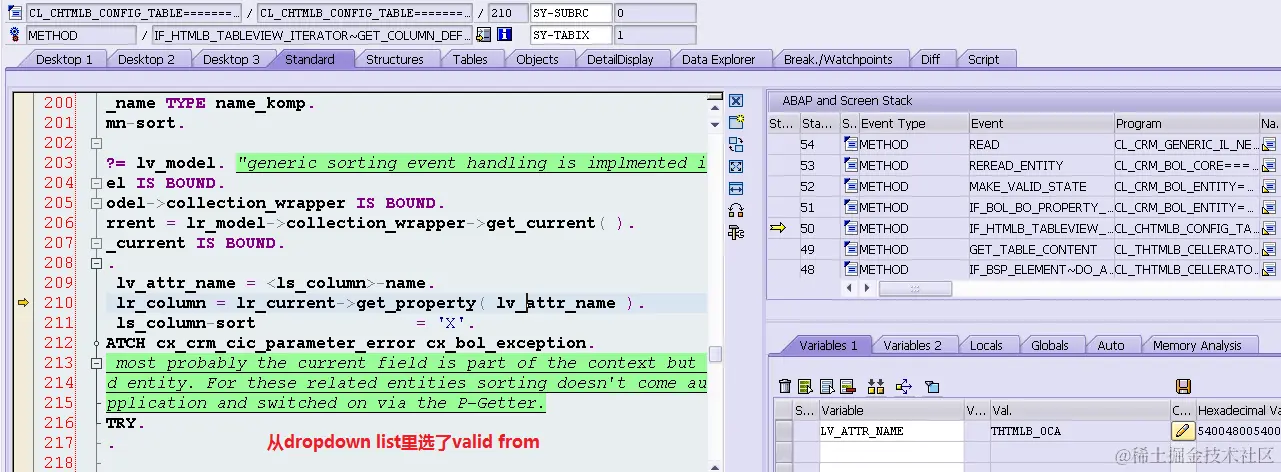Open the Globals tab
The width and height of the screenshot is (1281, 472).
[x=1049, y=345]
